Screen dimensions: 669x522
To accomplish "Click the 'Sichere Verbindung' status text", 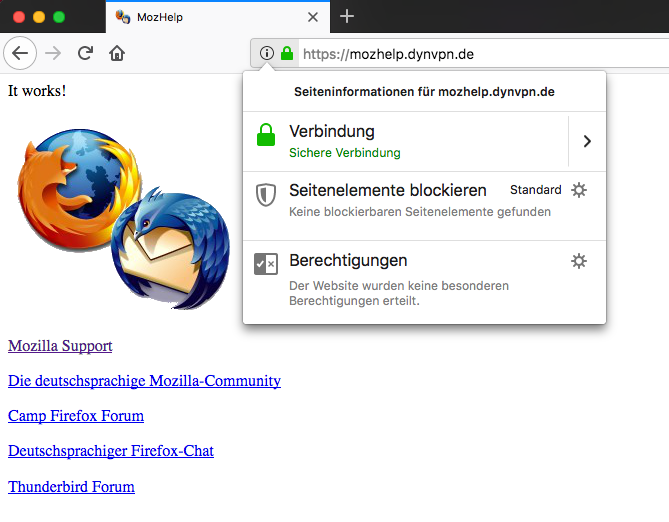I will [x=345, y=153].
